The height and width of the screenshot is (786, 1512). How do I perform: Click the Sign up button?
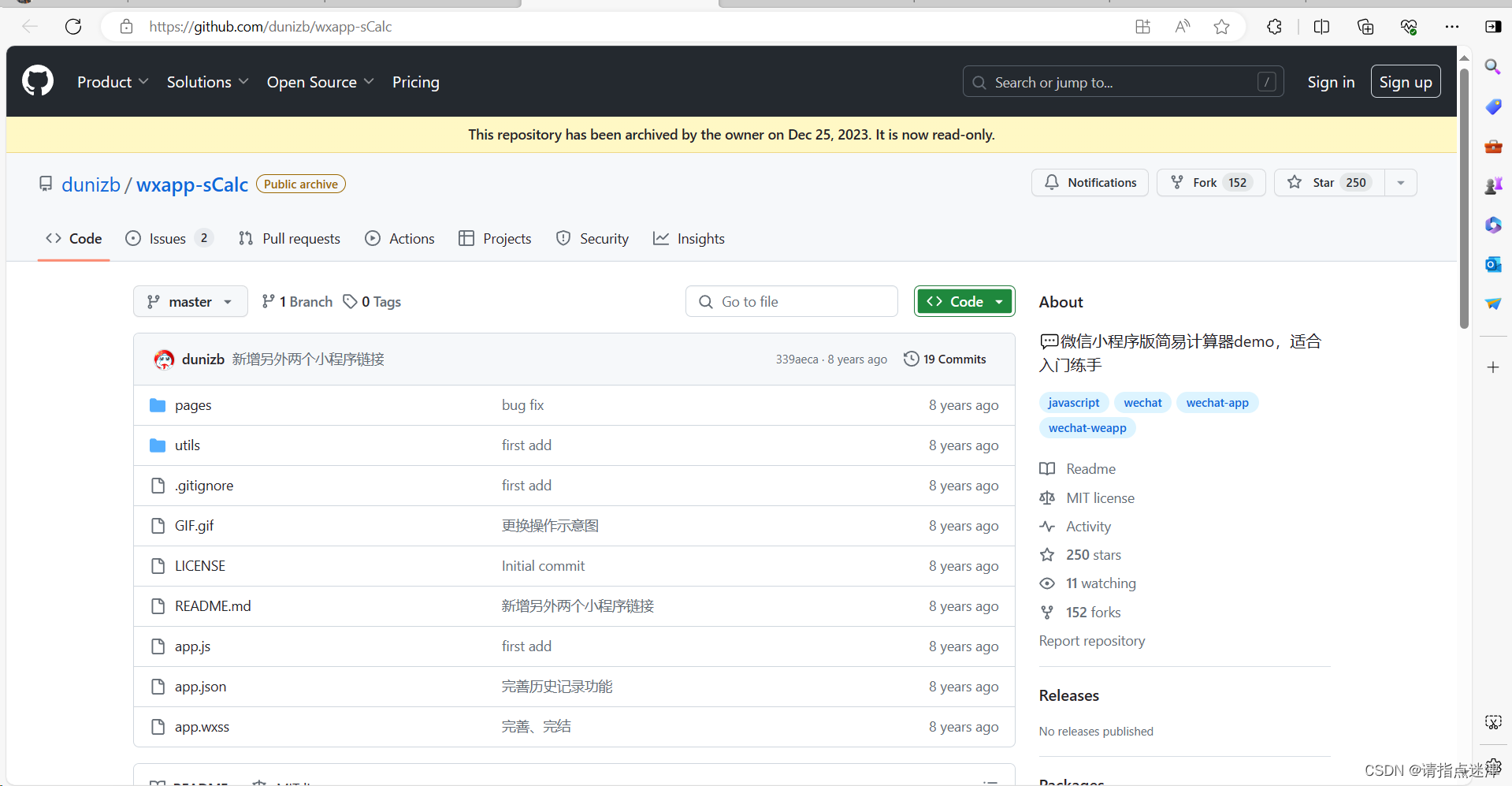[1406, 82]
